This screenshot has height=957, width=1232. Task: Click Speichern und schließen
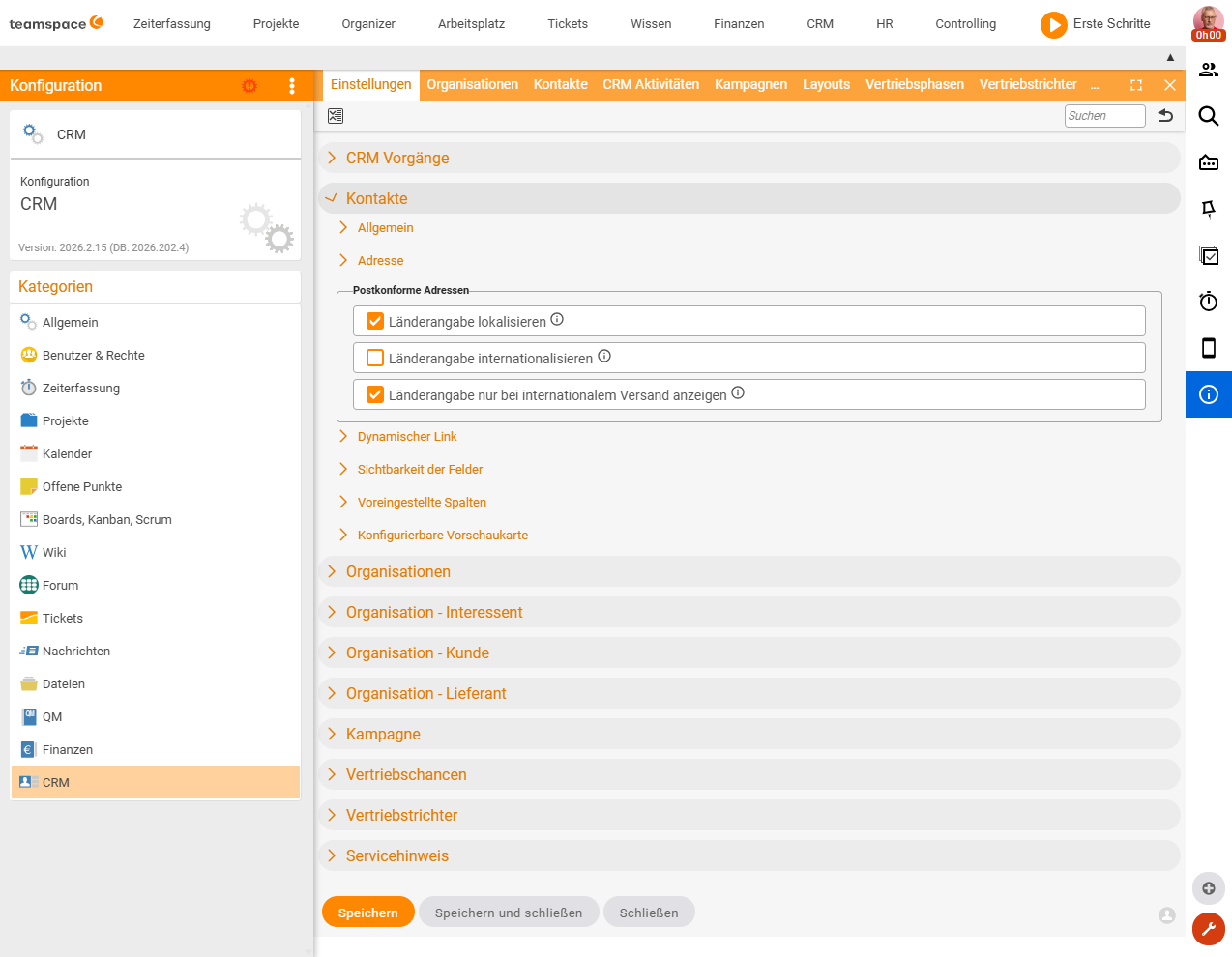click(509, 913)
